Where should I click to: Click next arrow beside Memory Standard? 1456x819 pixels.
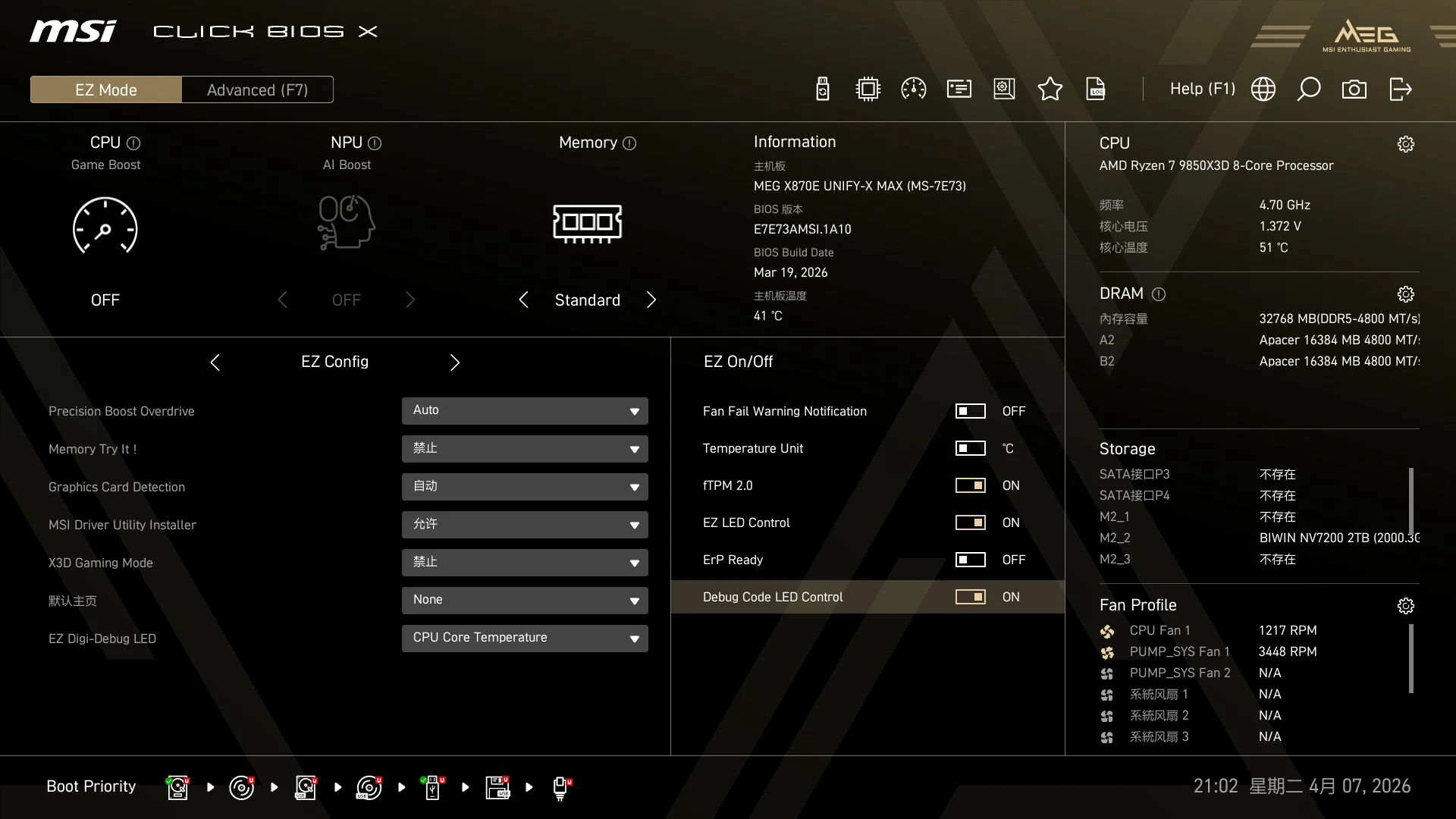tap(651, 300)
